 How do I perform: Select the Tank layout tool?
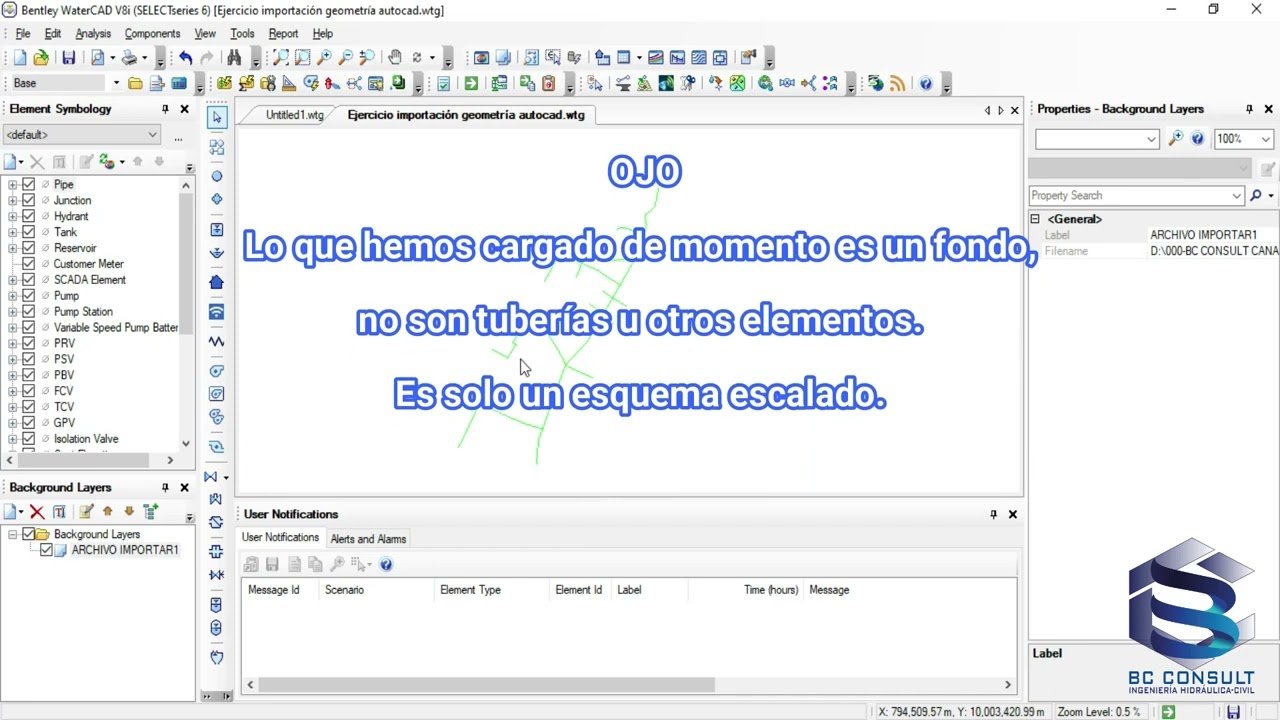click(x=217, y=230)
